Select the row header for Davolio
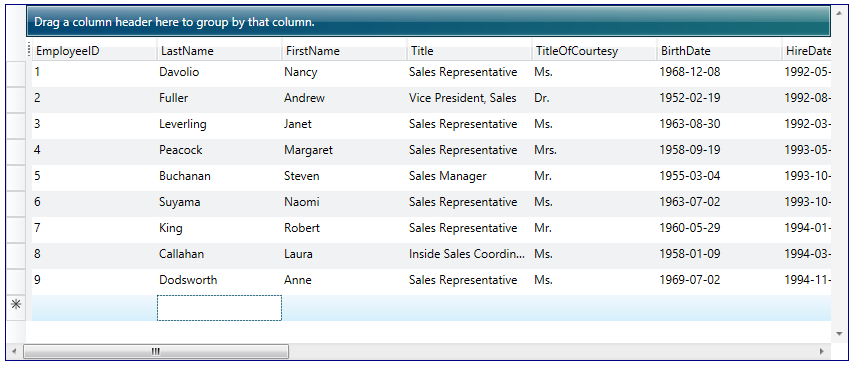The height and width of the screenshot is (365, 854). click(16, 74)
